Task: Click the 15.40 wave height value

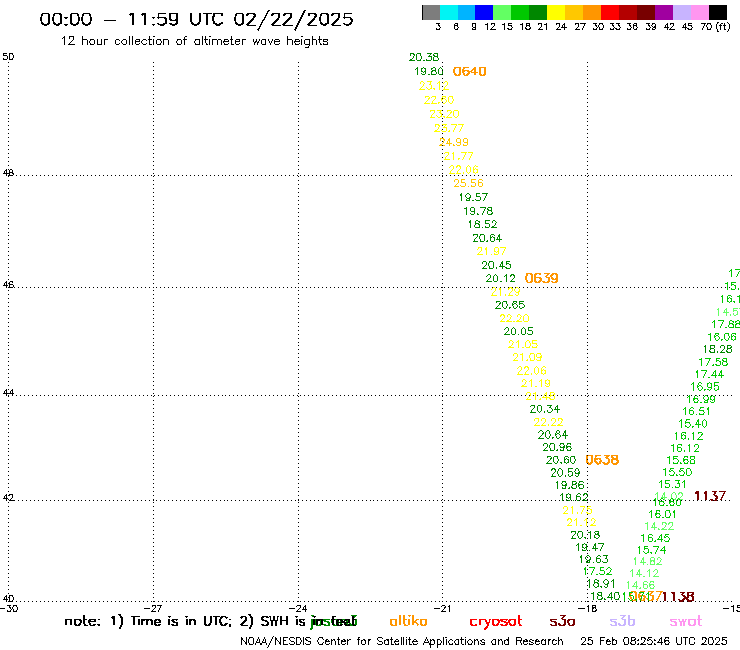Action: coord(693,424)
